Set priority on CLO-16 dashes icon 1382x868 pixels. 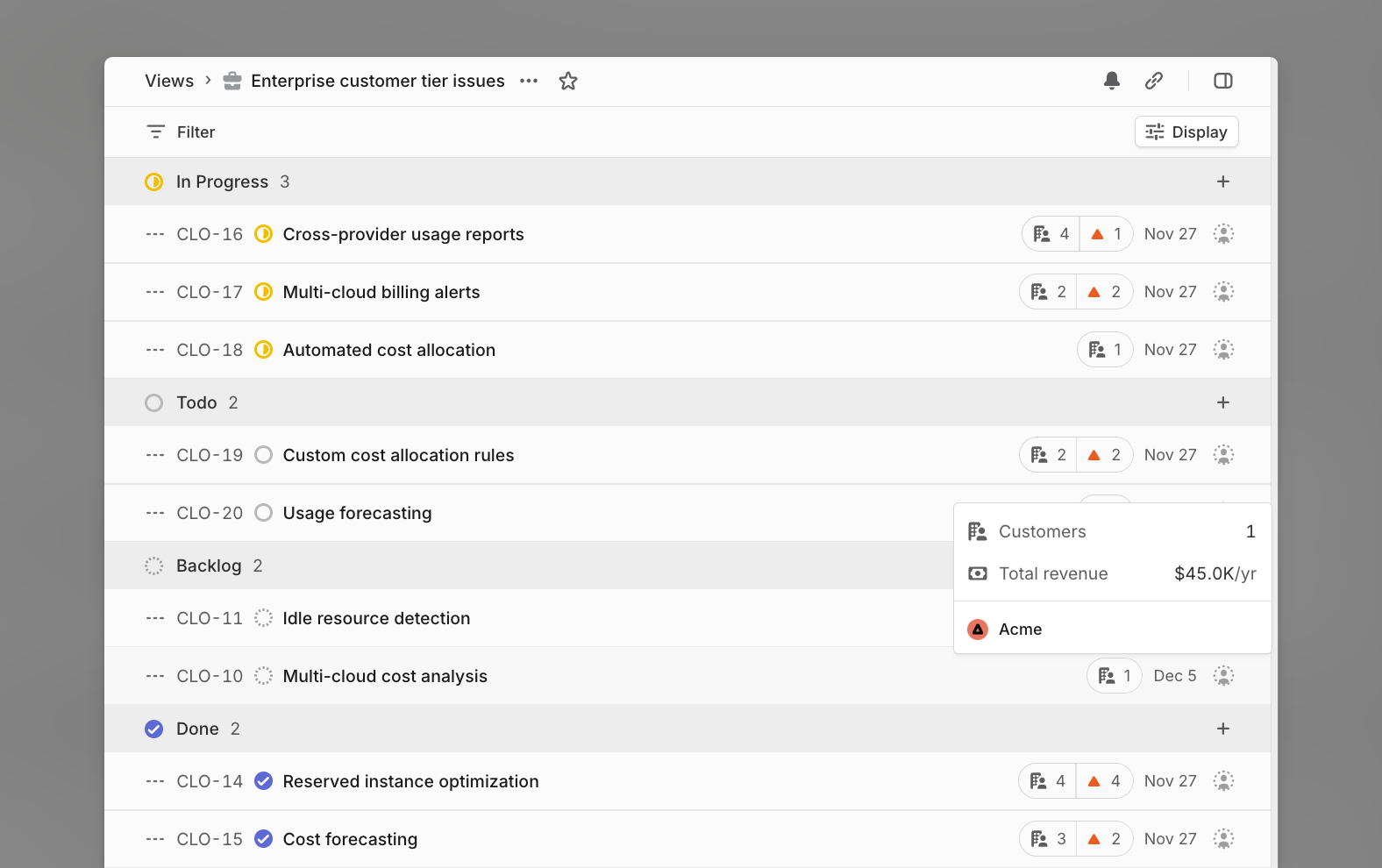coord(155,234)
